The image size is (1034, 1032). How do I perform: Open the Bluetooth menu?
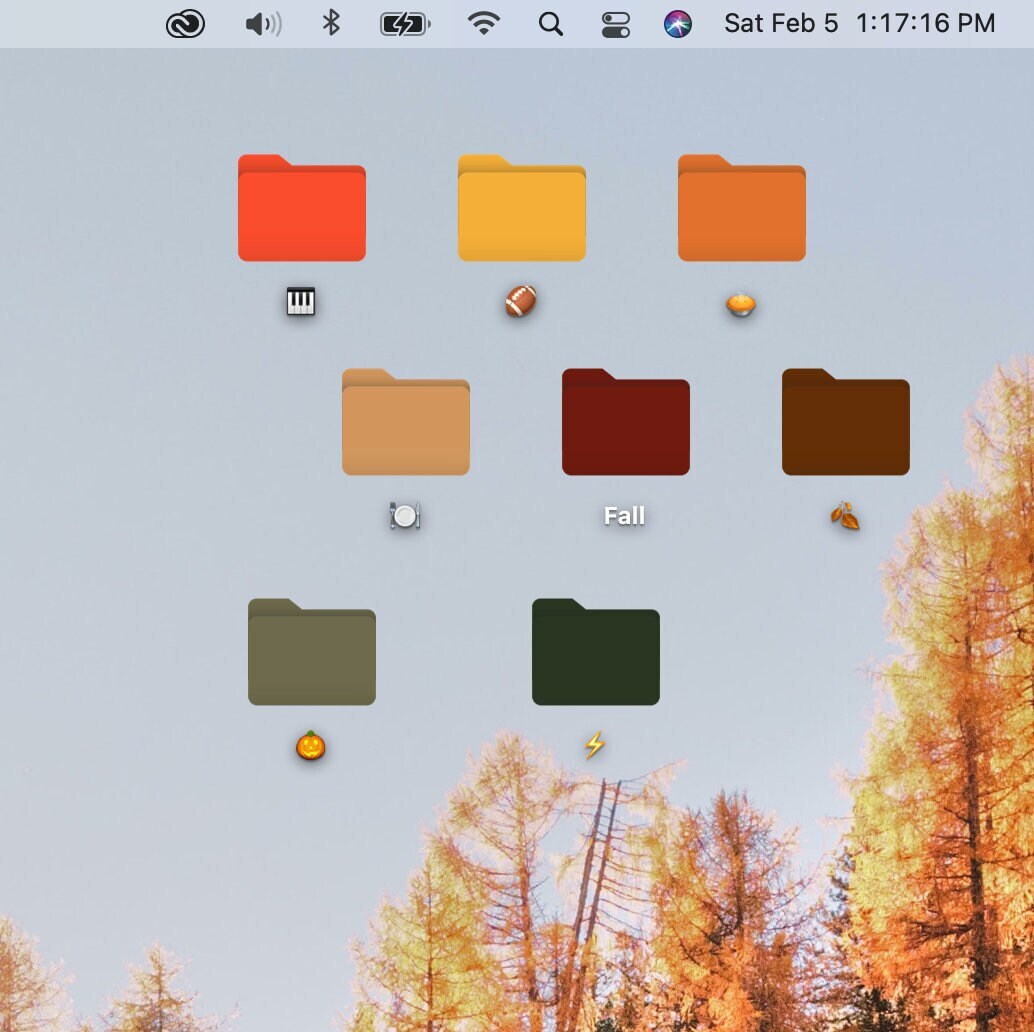[330, 23]
